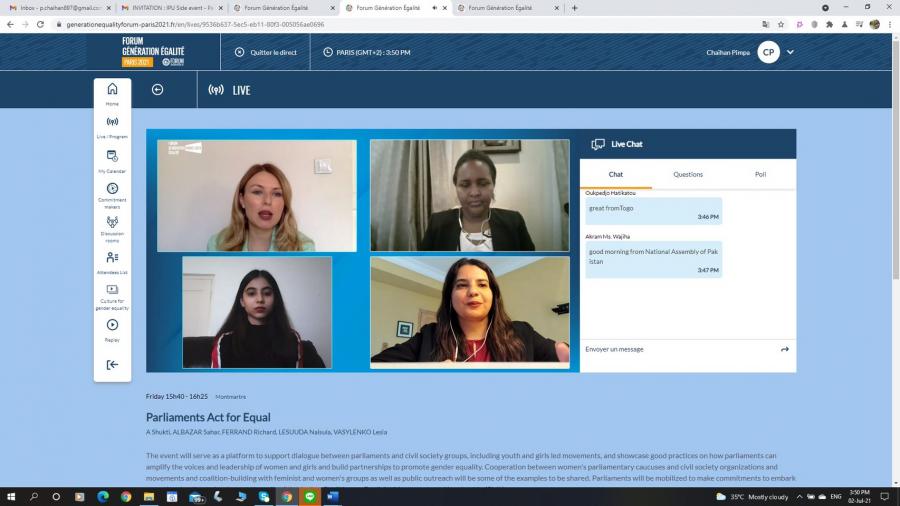Expand the Chaihan Pimpa profile dropdown
Image resolution: width=900 pixels, height=506 pixels.
click(790, 52)
